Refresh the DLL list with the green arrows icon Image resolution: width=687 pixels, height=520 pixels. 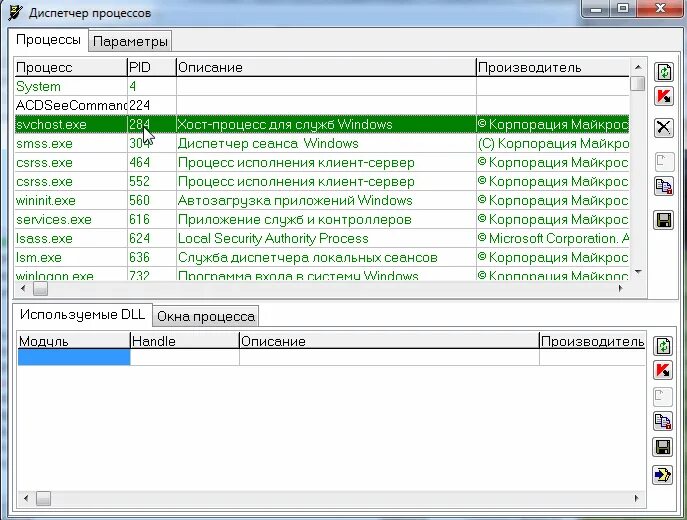(x=663, y=346)
